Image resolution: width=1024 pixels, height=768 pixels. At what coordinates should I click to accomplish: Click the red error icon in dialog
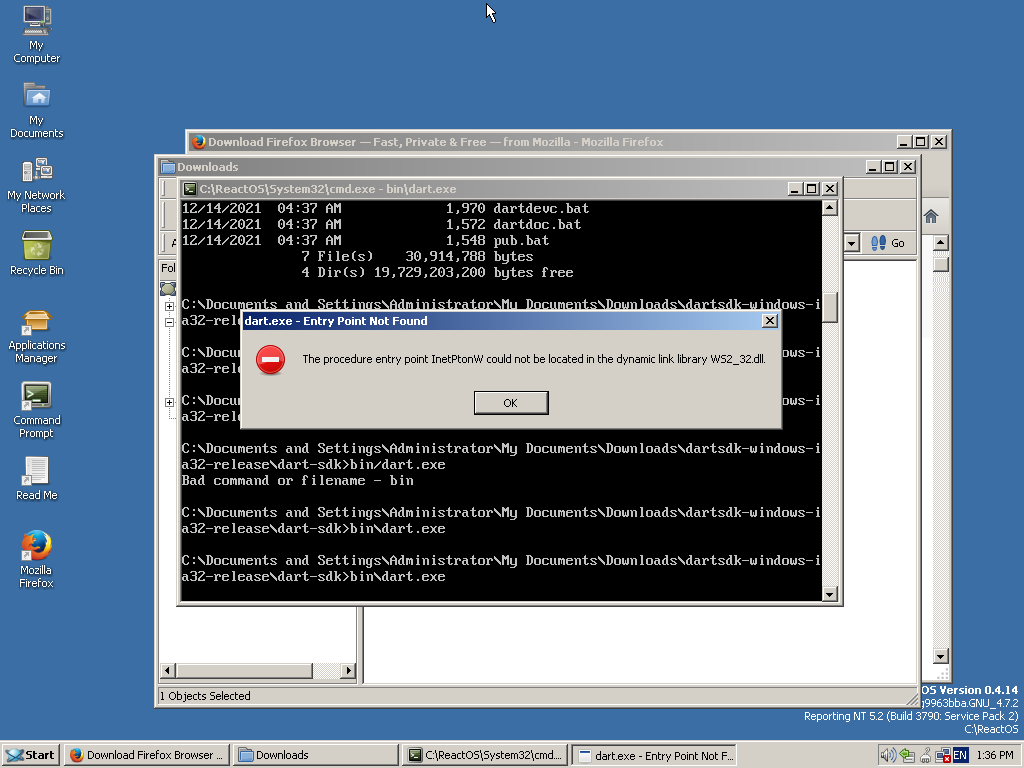270,360
